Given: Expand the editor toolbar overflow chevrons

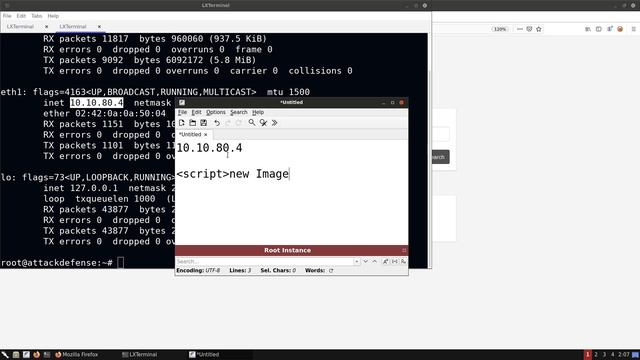Looking at the screenshot, I should pyautogui.click(x=274, y=123).
